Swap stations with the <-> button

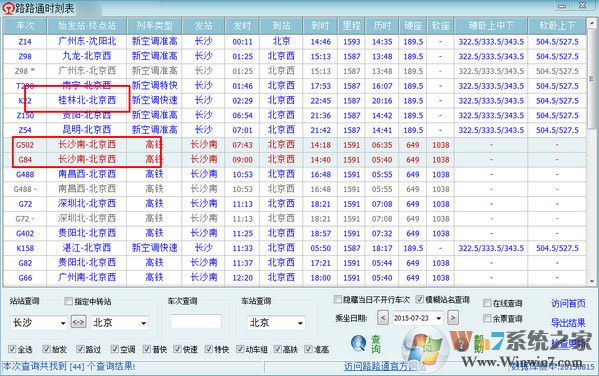click(78, 322)
